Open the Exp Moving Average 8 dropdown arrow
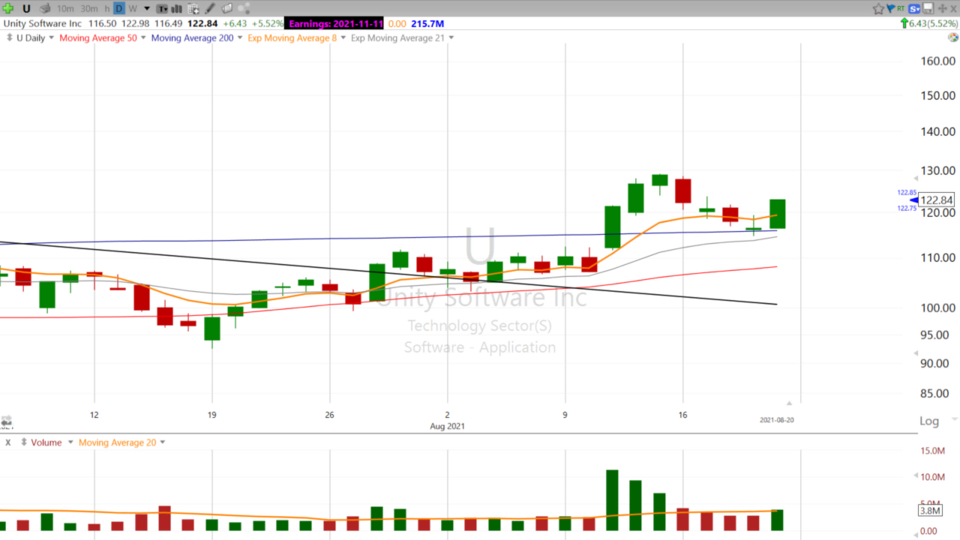This screenshot has height=540, width=960. click(343, 38)
